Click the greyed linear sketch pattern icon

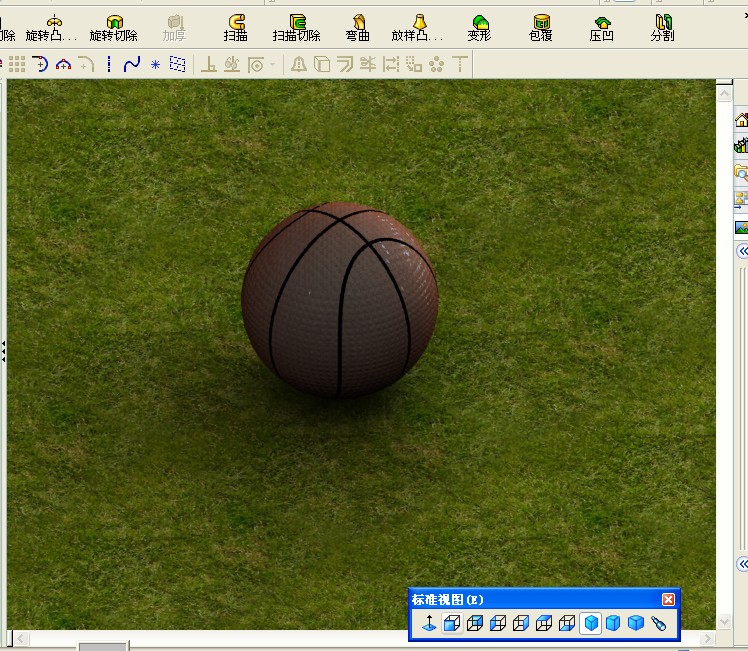coord(414,64)
